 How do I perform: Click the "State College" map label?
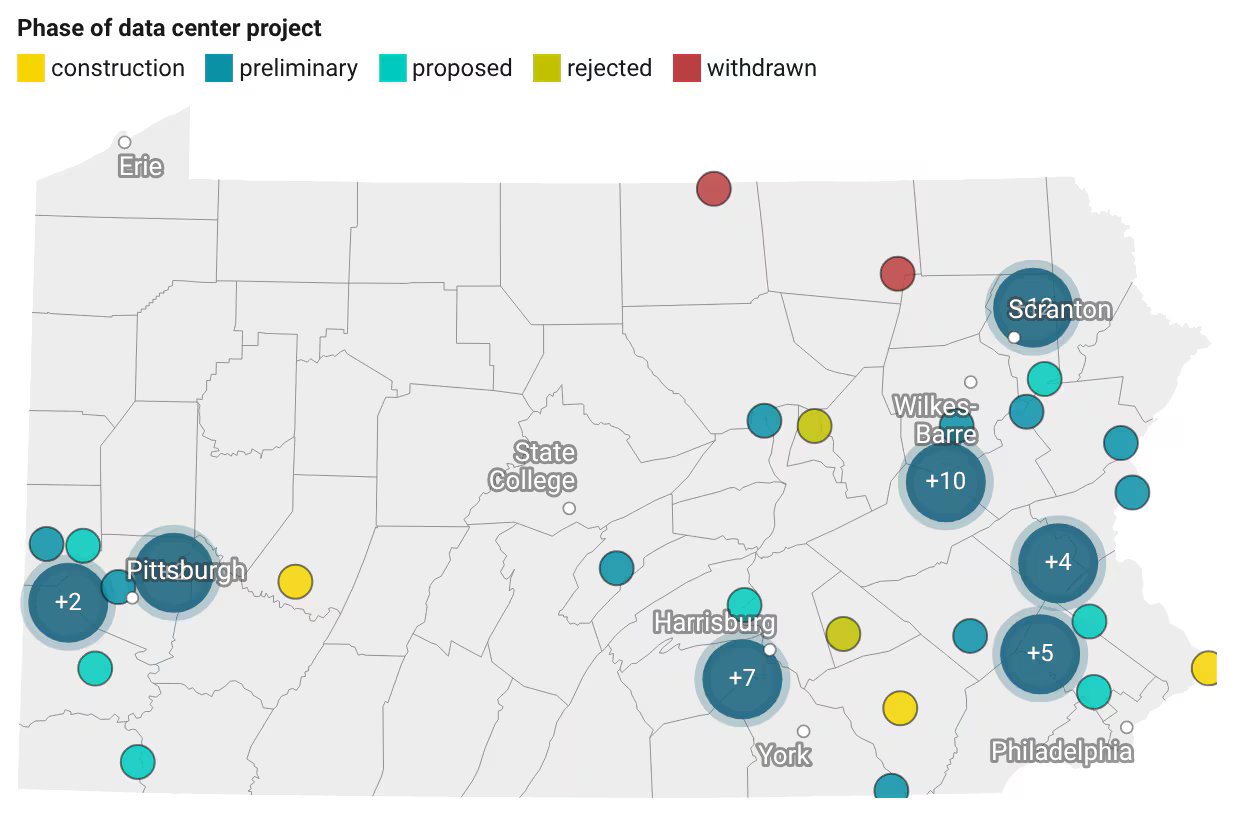pyautogui.click(x=533, y=466)
